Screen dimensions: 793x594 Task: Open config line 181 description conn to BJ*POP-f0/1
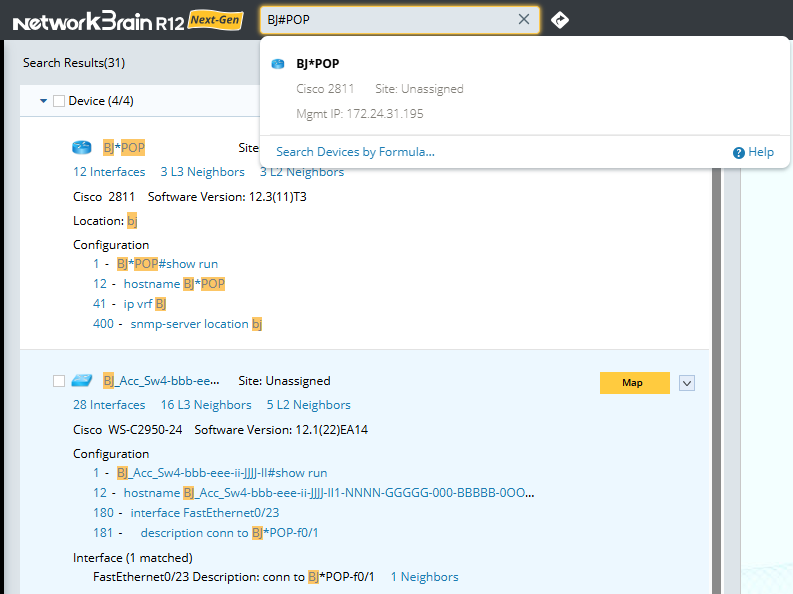tap(229, 533)
